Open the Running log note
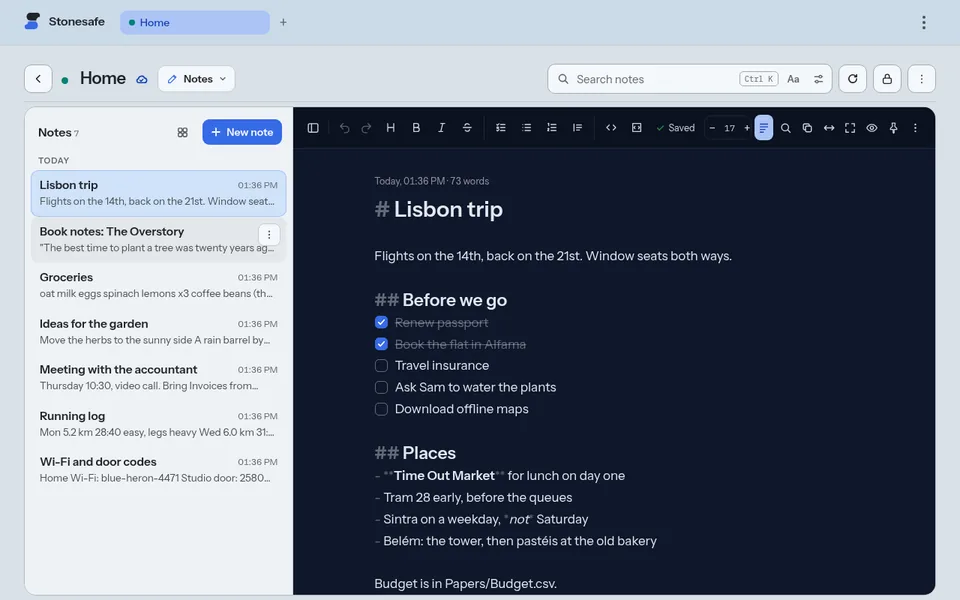960x600 pixels. point(159,424)
